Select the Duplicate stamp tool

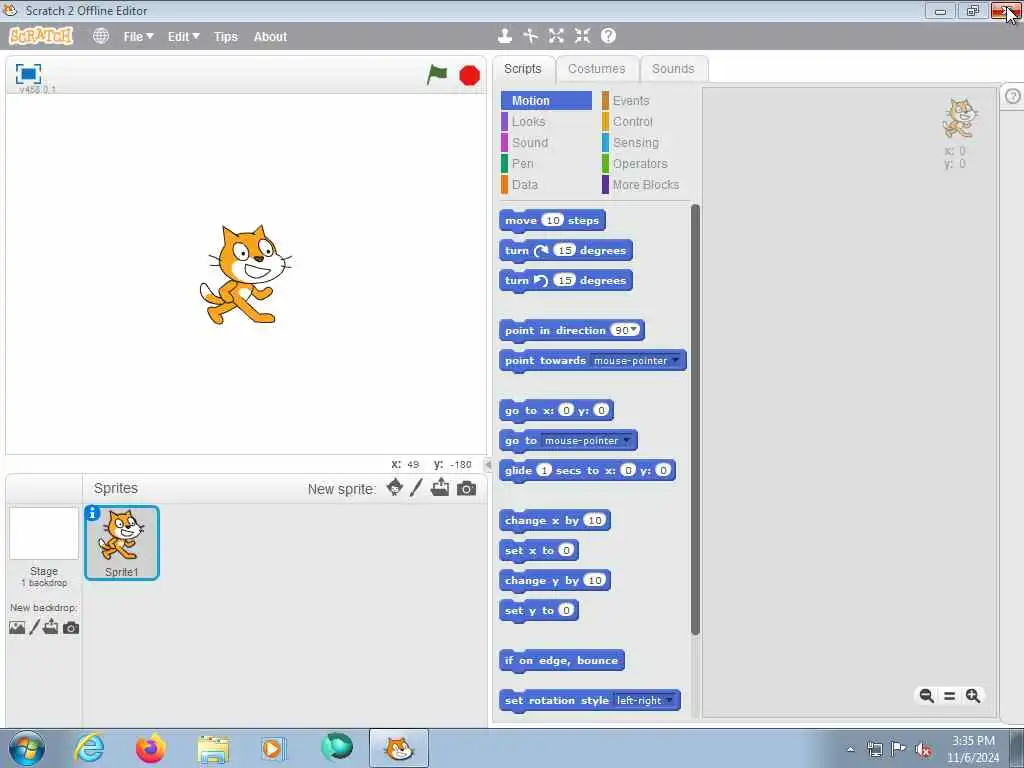504,36
